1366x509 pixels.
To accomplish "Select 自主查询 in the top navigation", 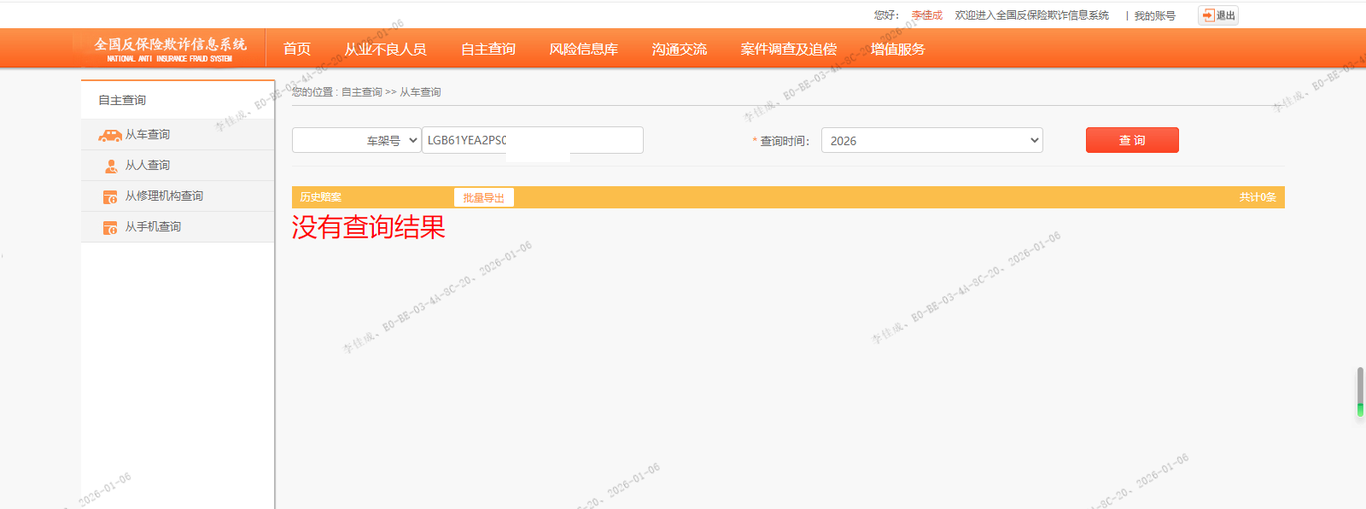I will point(488,49).
